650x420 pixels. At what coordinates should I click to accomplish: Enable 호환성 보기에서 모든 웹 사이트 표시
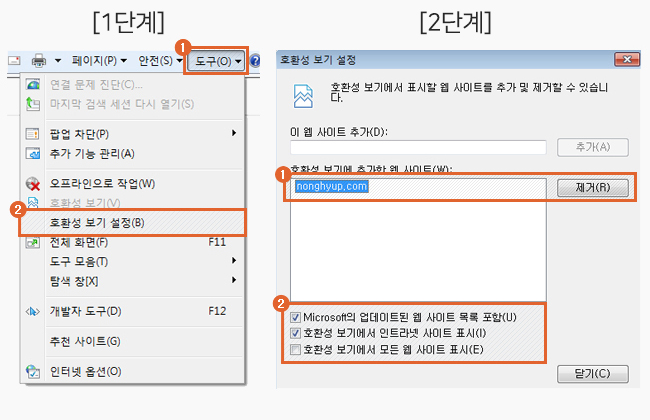point(295,350)
